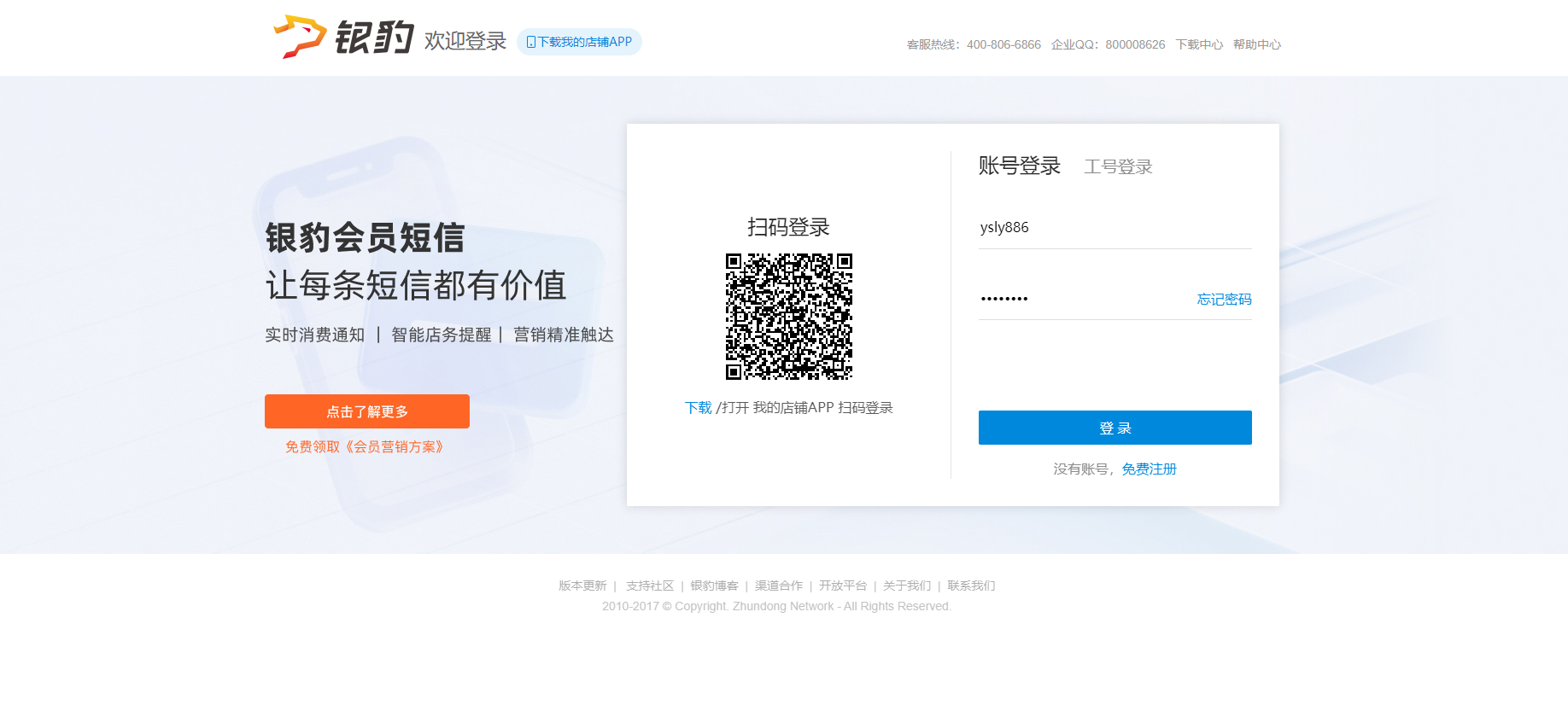
Task: Click the QR code for scan login
Action: (788, 317)
